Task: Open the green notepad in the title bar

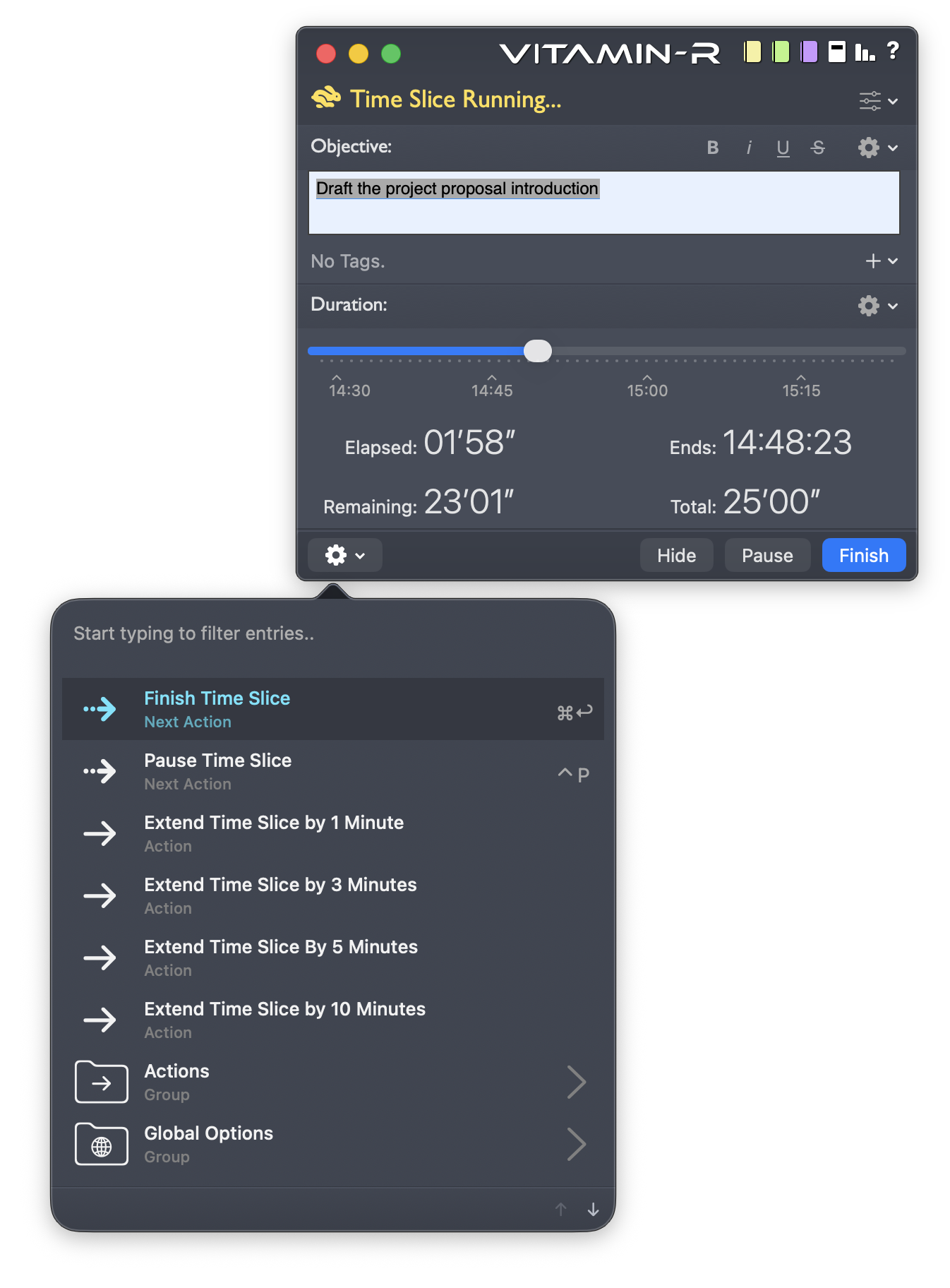Action: pyautogui.click(x=781, y=52)
